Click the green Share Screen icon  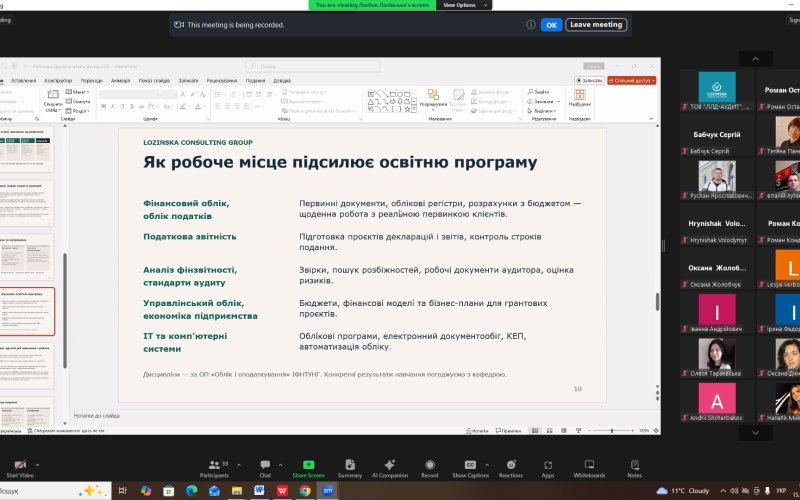coord(308,465)
